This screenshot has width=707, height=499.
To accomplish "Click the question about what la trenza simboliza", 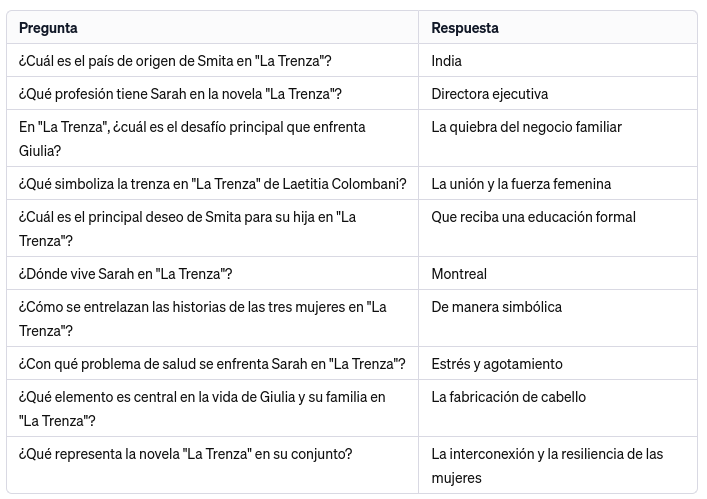I will [212, 184].
